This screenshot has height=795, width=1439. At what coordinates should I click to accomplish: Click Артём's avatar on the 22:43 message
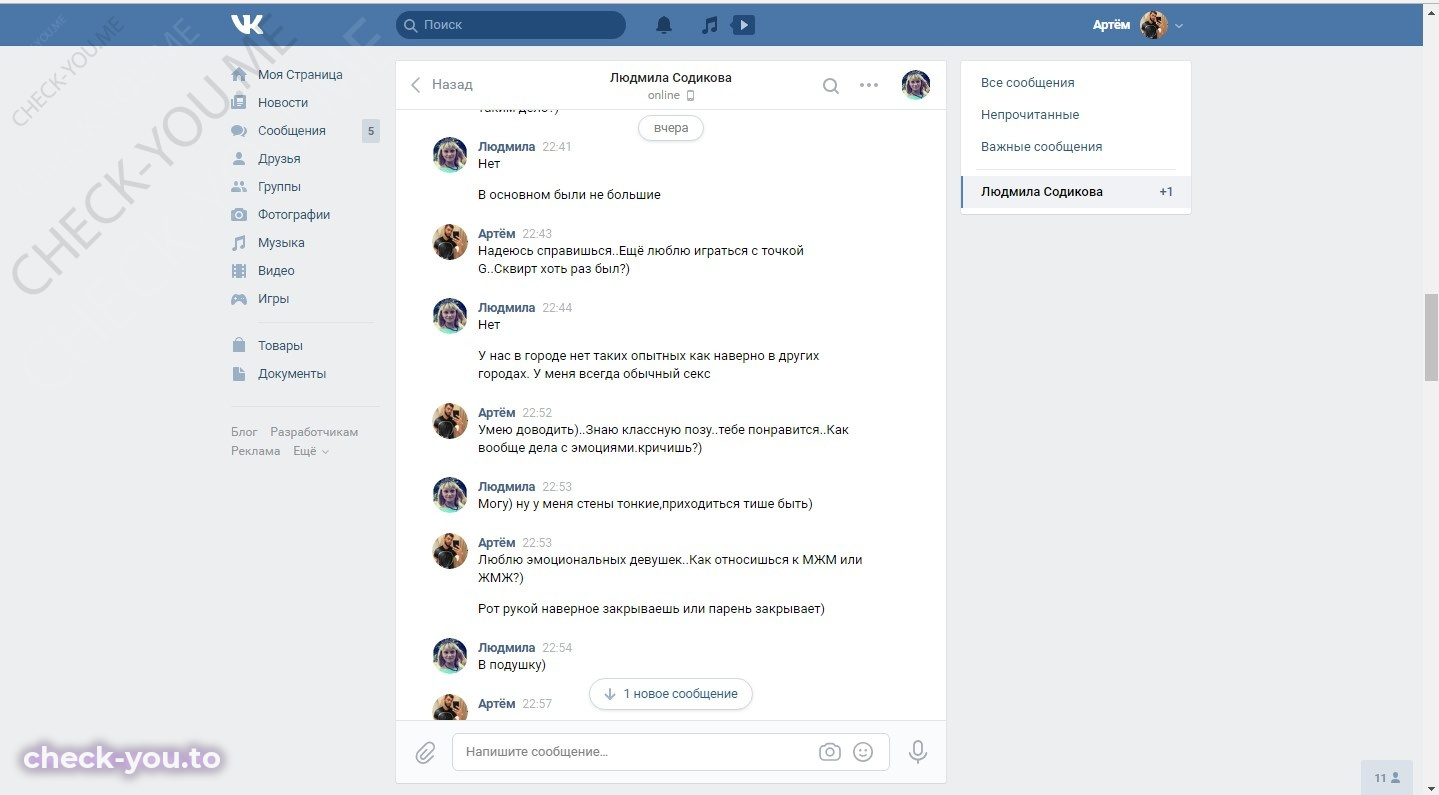click(x=450, y=243)
